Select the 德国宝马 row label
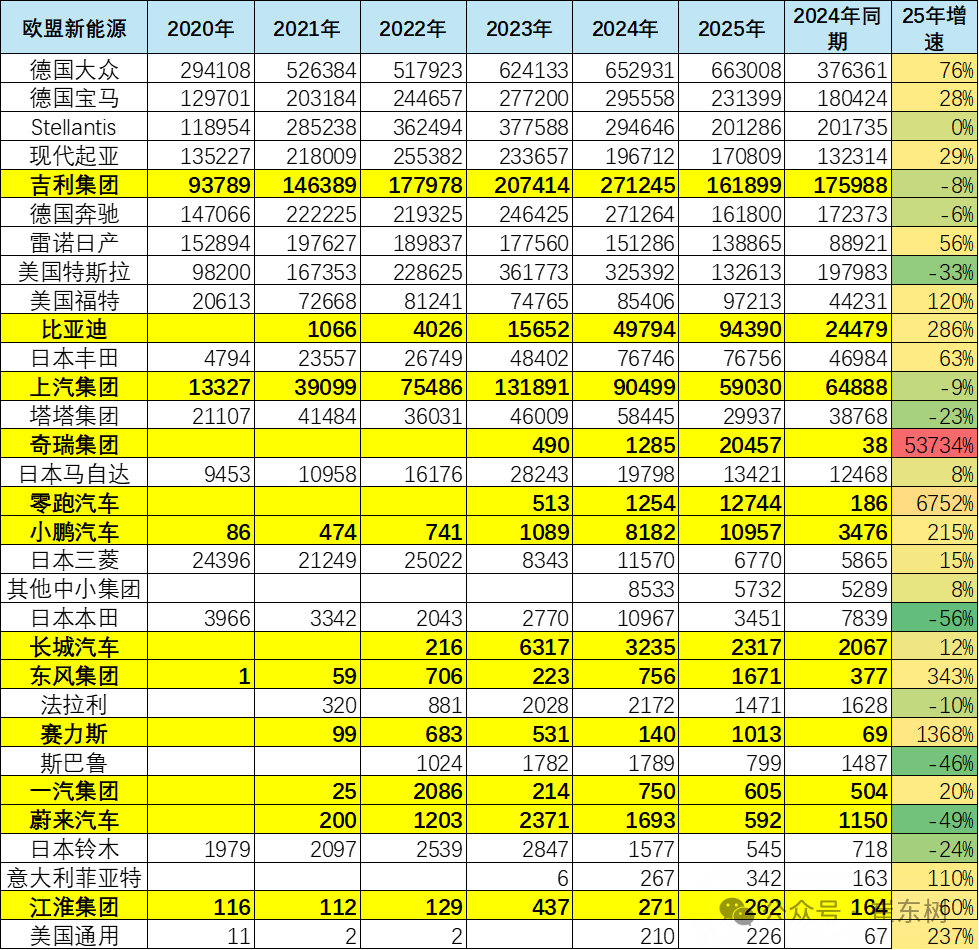This screenshot has width=979, height=950. pos(74,98)
